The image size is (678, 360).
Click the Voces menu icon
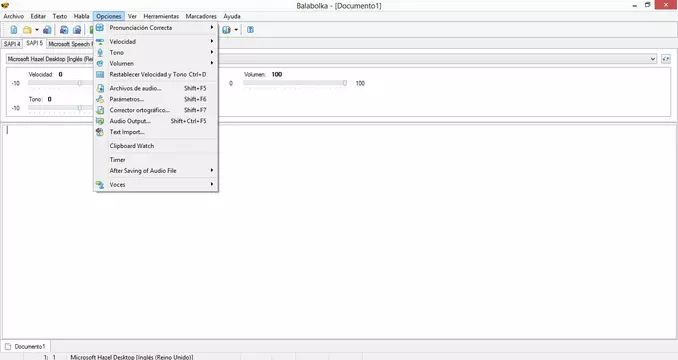(100, 185)
